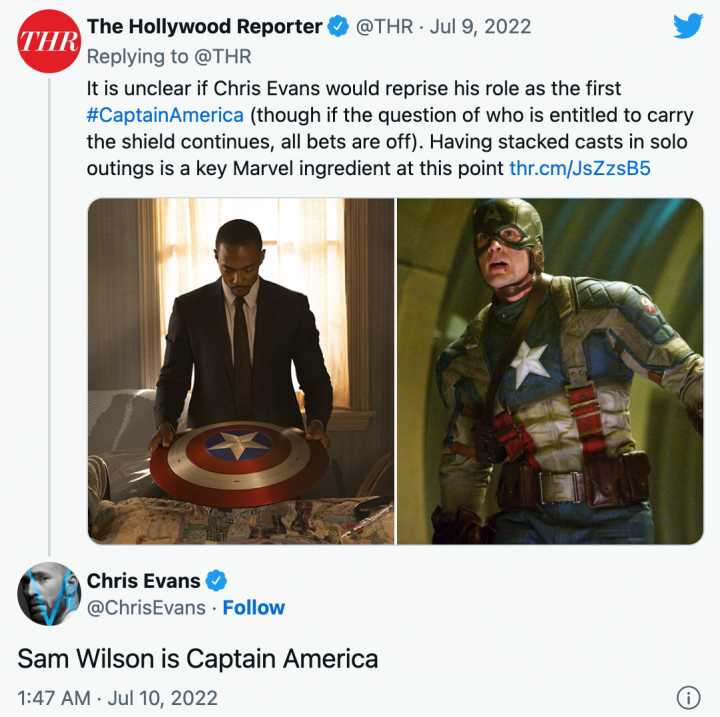The image size is (720, 717).
Task: Click the @ChrisEvans handle
Action: tap(146, 608)
